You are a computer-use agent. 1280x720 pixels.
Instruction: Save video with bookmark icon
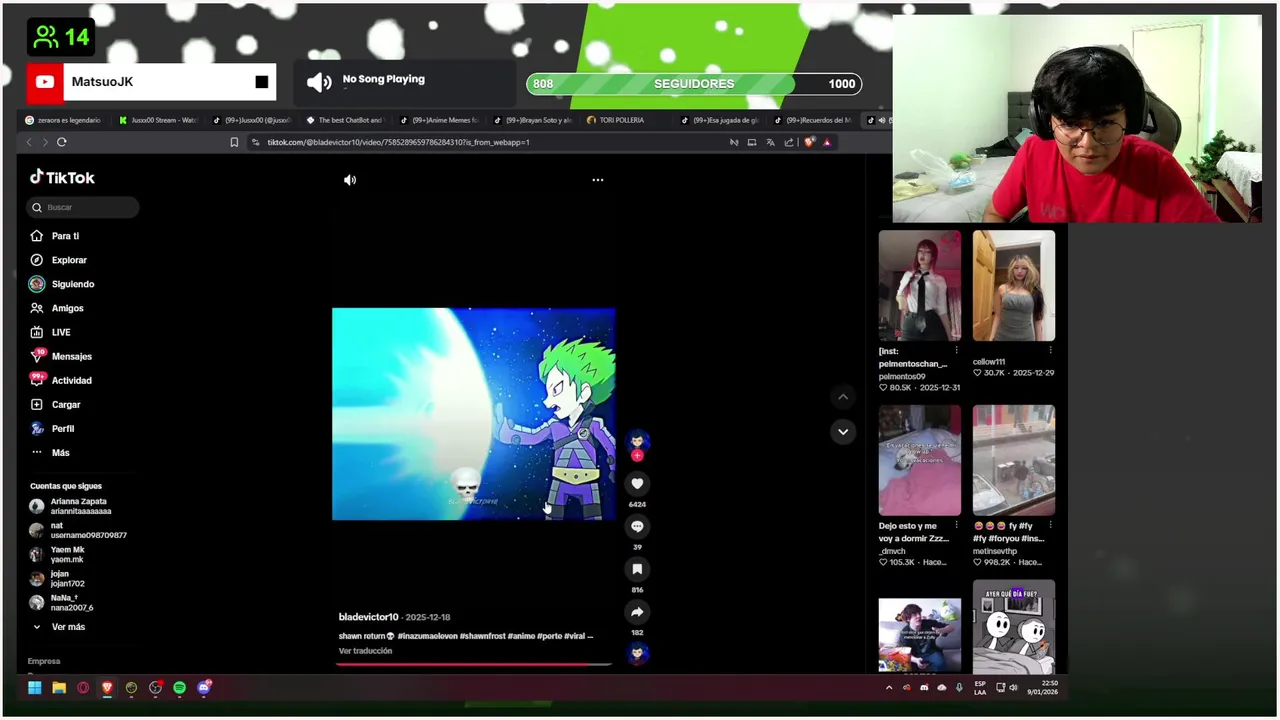[x=637, y=569]
